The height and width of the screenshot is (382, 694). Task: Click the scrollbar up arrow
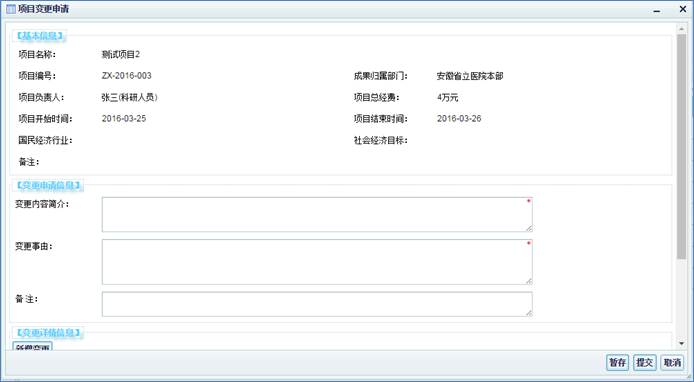681,29
